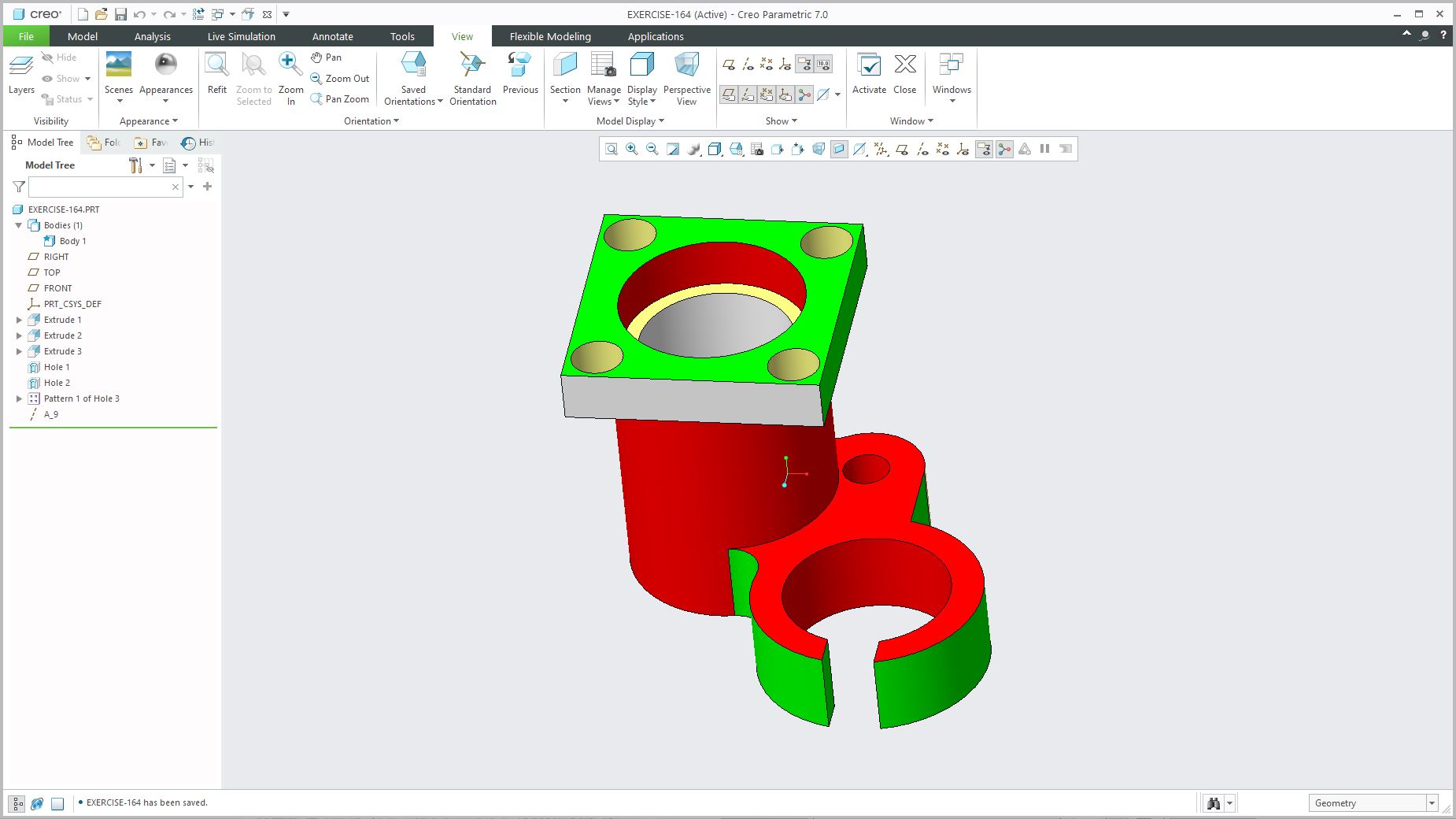Toggle spin center display in the graphics toolbar
The image size is (1456, 819).
click(x=1004, y=149)
